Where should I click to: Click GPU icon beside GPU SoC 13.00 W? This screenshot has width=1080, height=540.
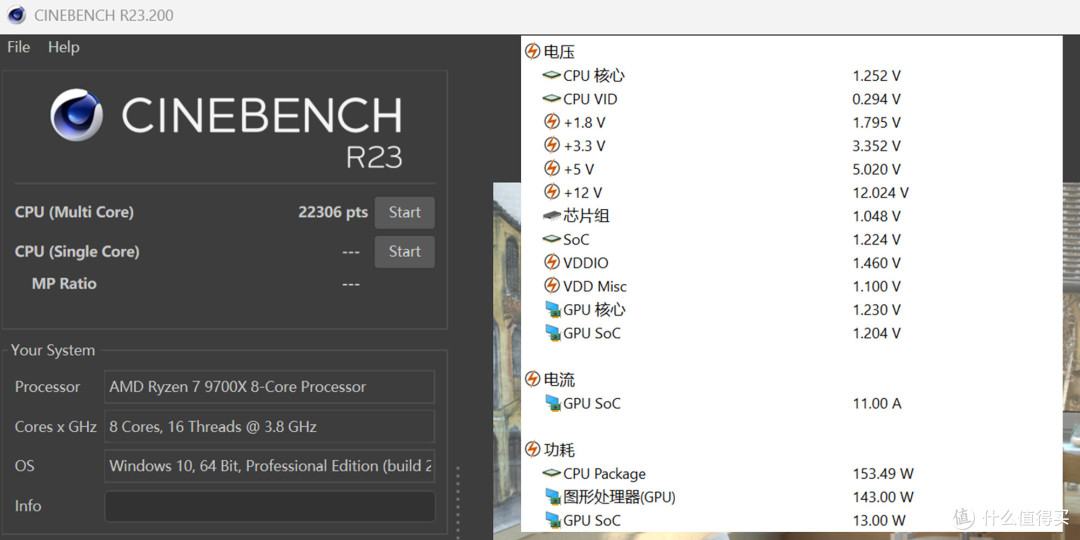(552, 520)
